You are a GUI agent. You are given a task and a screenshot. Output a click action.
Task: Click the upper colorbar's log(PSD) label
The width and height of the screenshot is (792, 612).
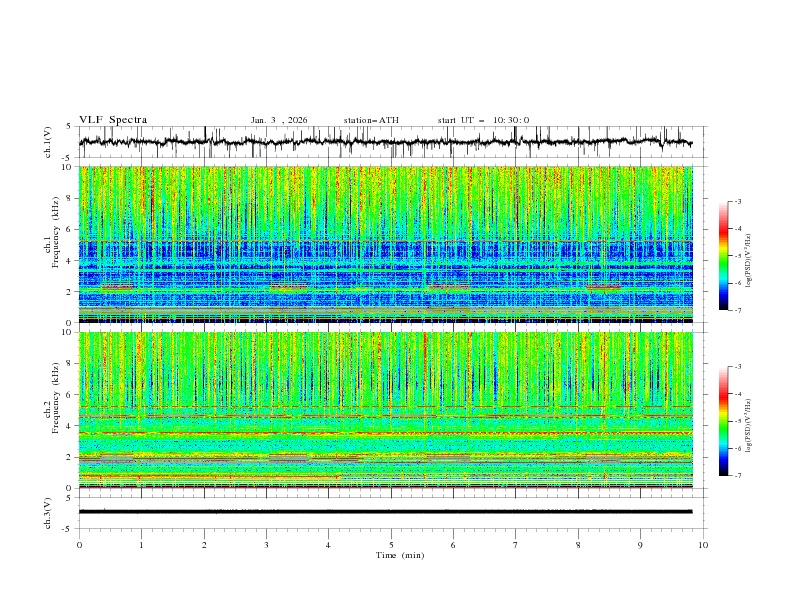[x=749, y=261]
